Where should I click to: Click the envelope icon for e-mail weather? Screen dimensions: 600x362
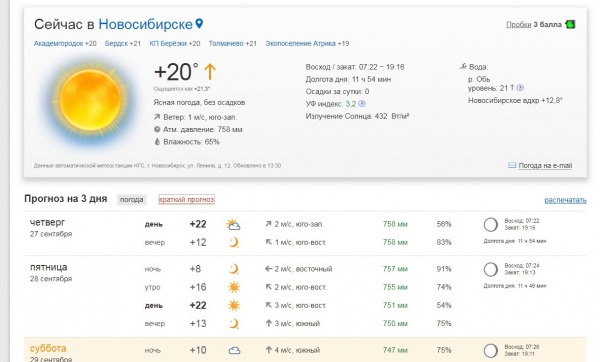(x=512, y=165)
